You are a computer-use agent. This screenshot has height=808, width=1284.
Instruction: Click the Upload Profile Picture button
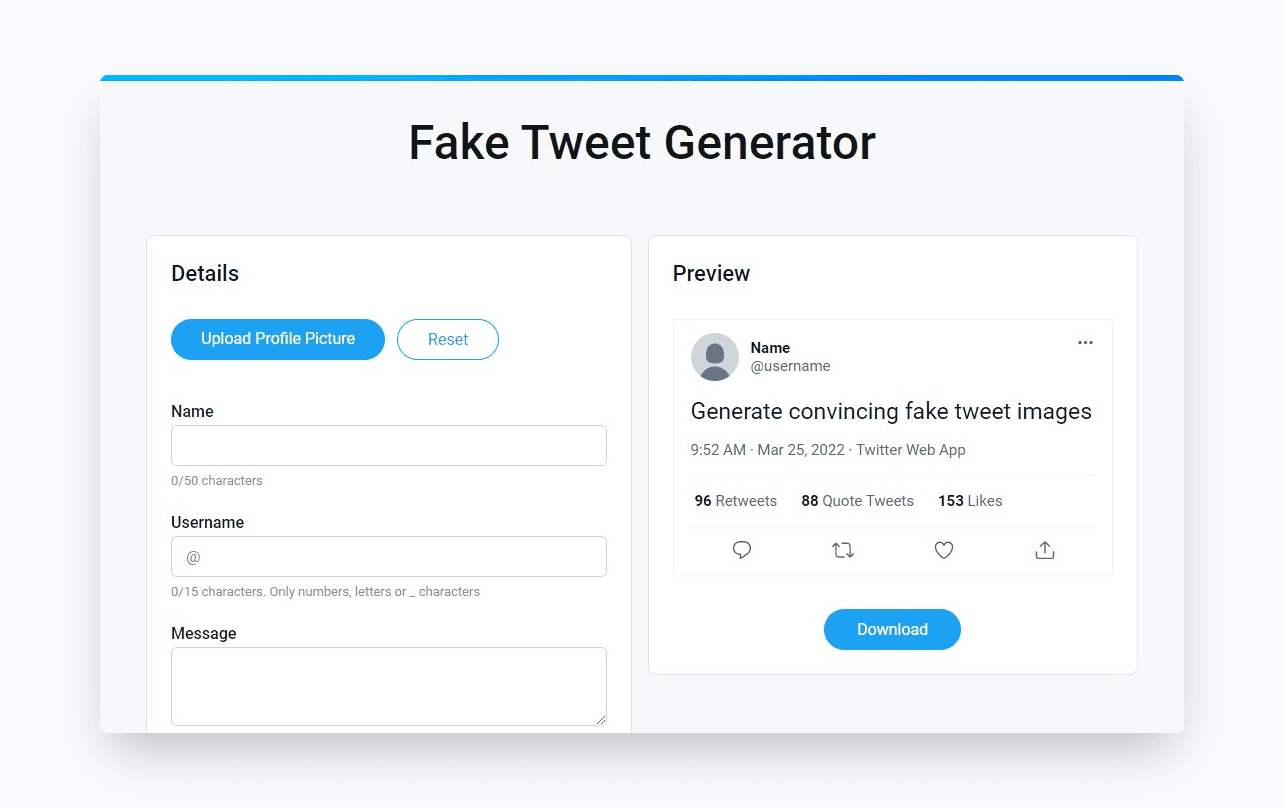point(278,339)
